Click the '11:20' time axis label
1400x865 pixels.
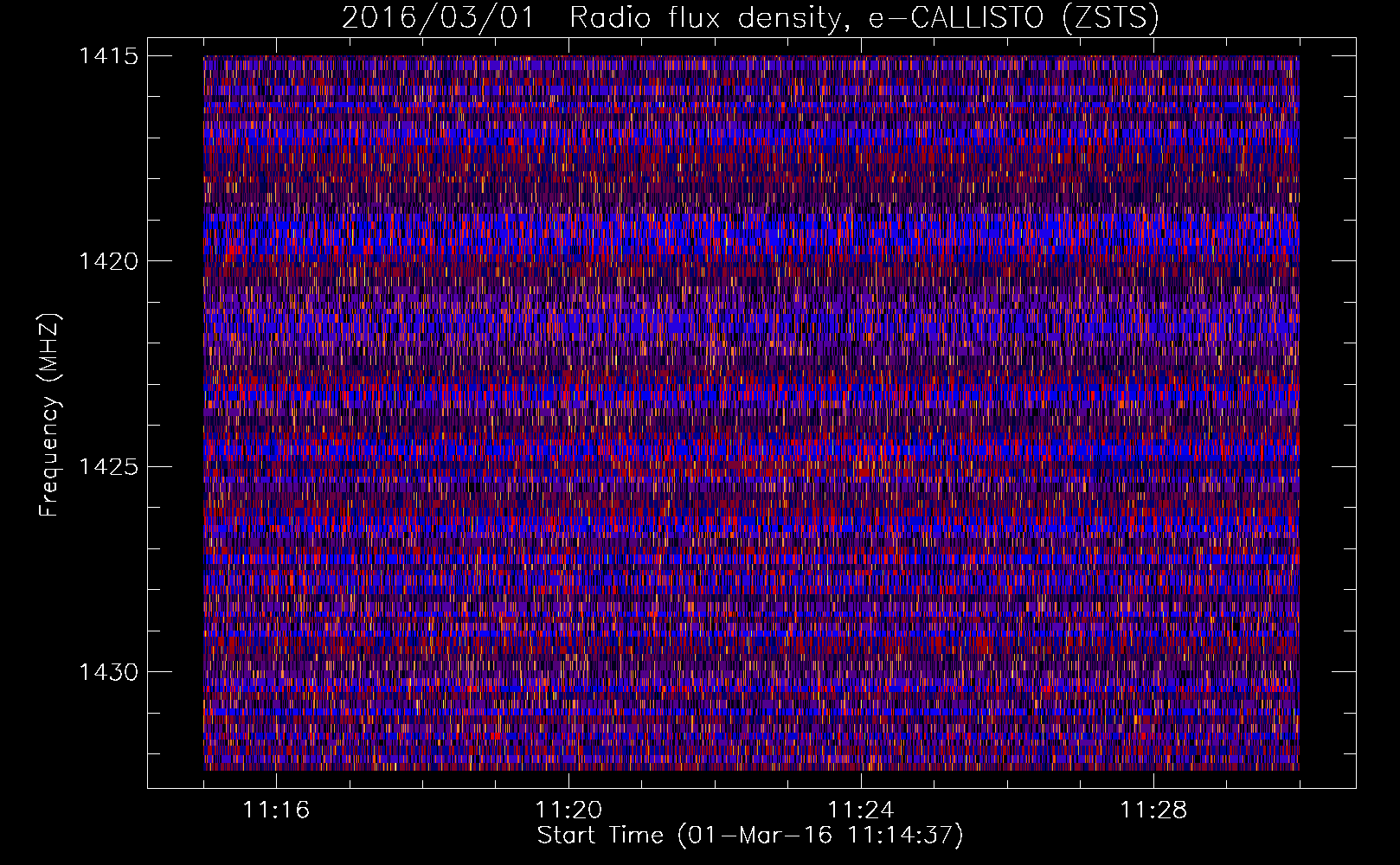568,811
